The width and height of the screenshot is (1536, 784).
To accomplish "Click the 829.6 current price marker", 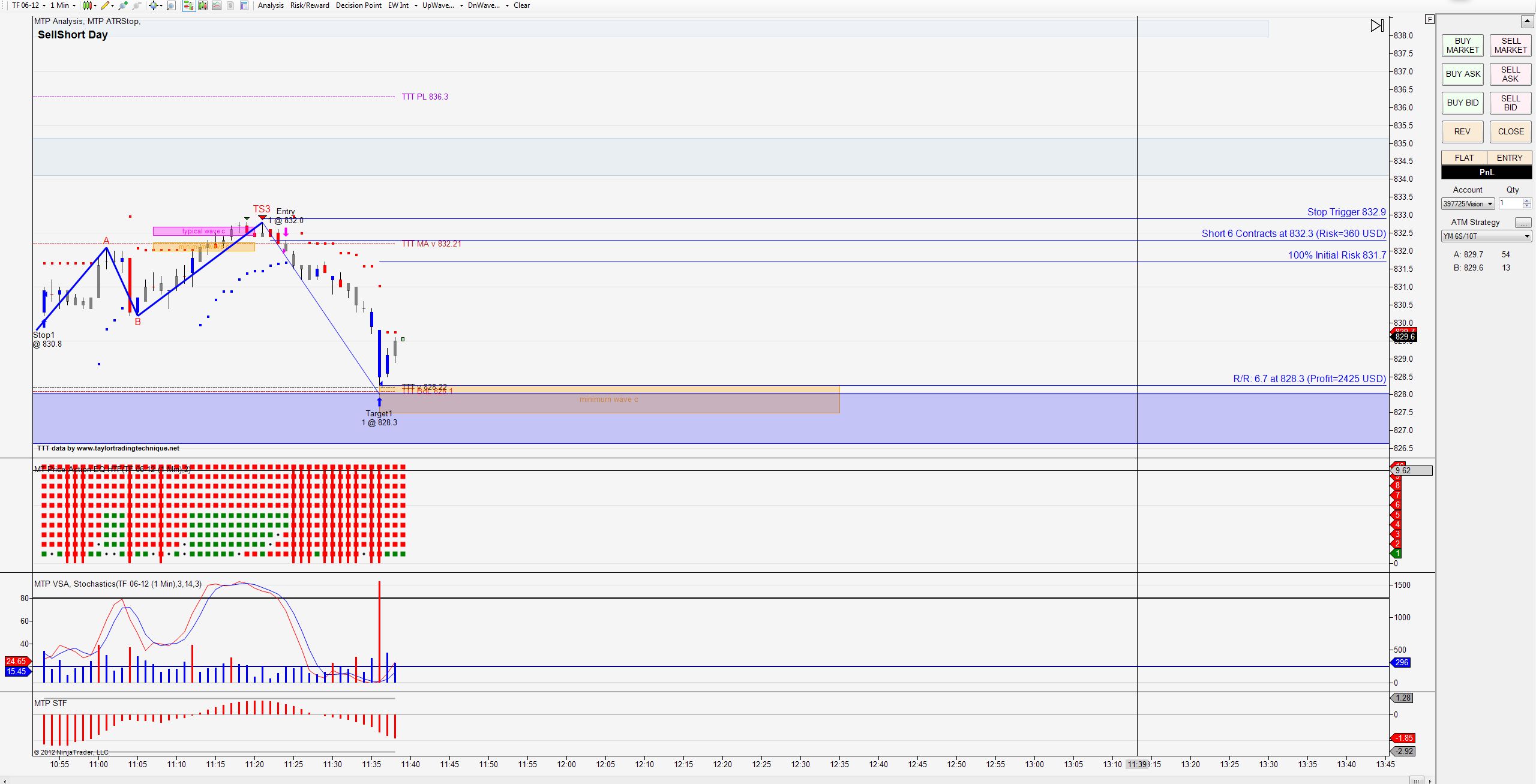I will coord(1405,337).
